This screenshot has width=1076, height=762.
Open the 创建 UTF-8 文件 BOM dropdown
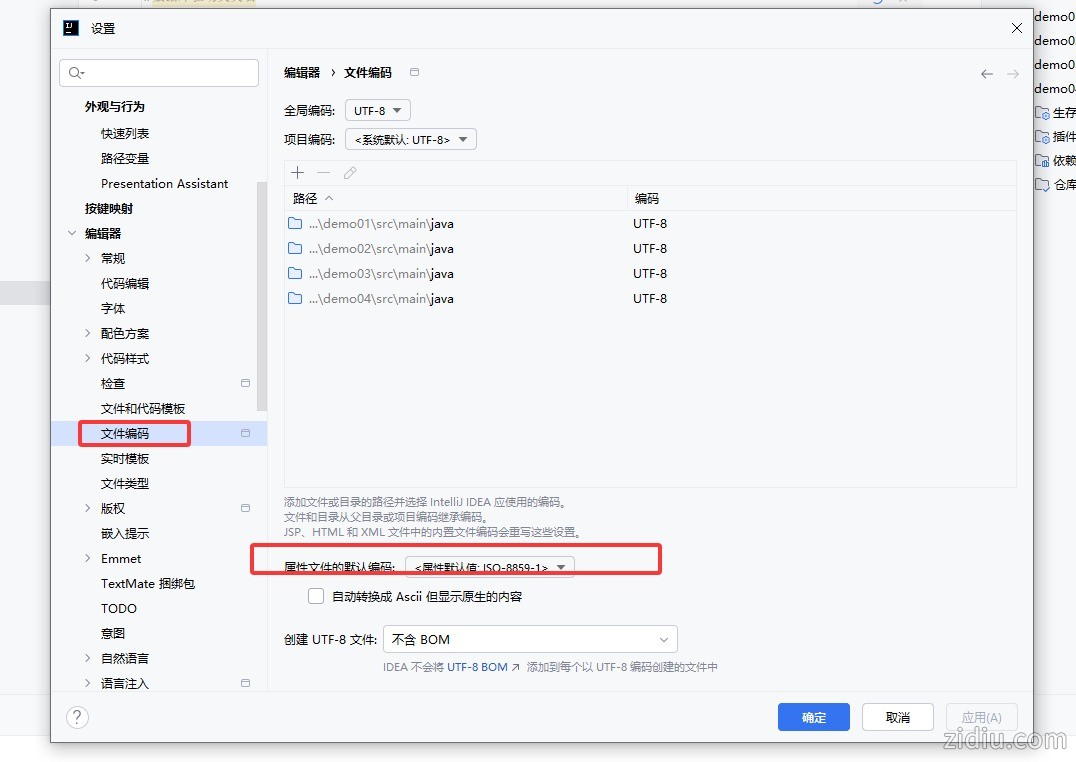(530, 639)
